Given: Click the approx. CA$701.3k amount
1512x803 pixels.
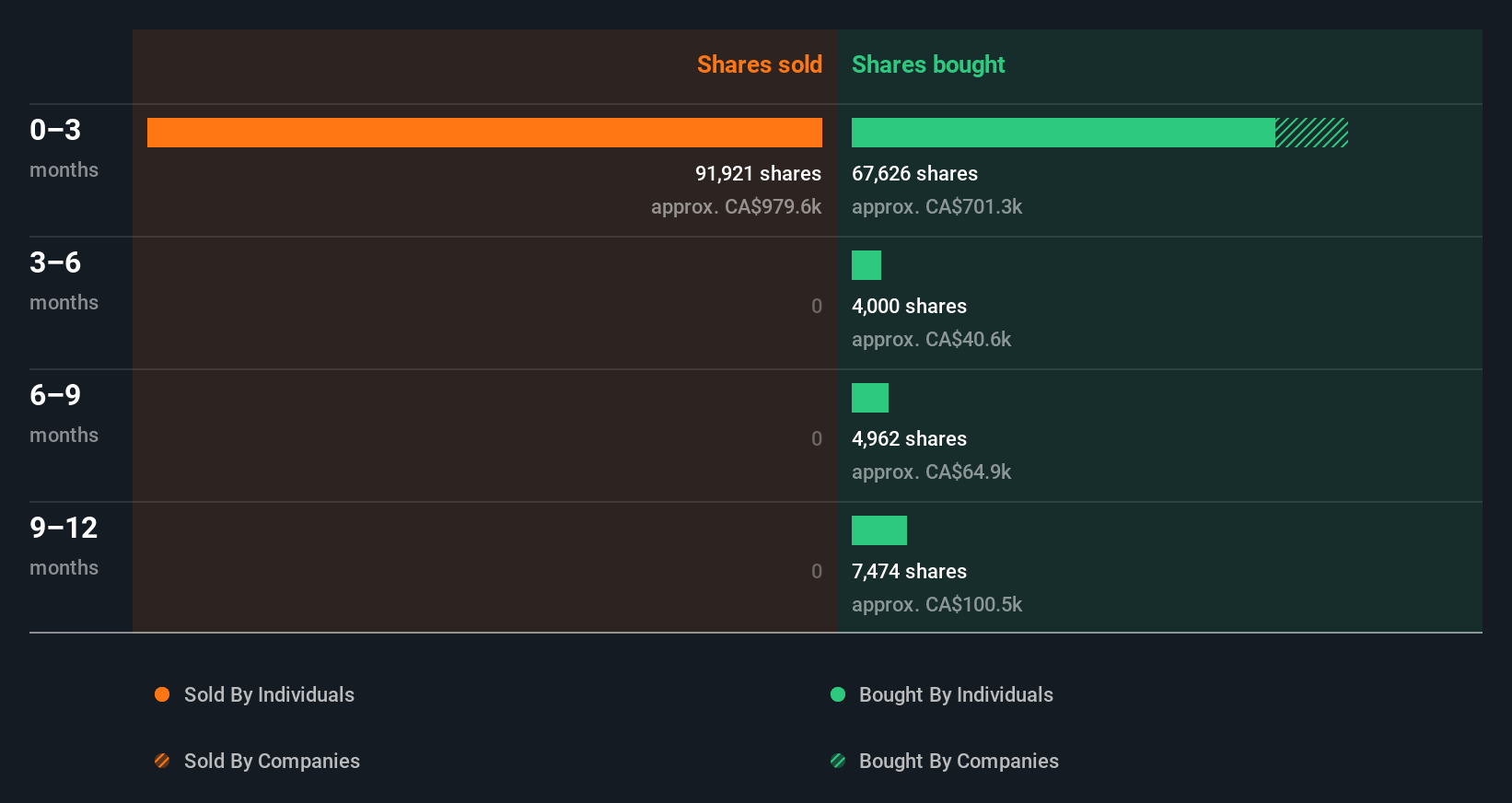Looking at the screenshot, I should (x=936, y=206).
